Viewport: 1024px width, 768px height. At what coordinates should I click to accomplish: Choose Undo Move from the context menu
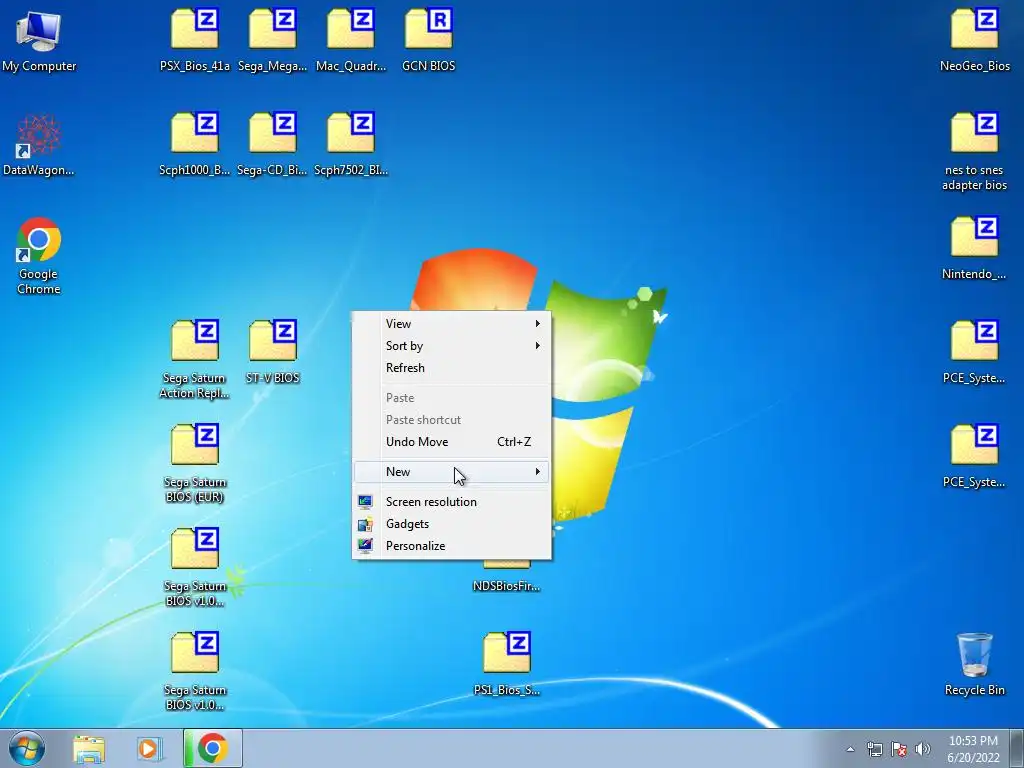tap(451, 441)
